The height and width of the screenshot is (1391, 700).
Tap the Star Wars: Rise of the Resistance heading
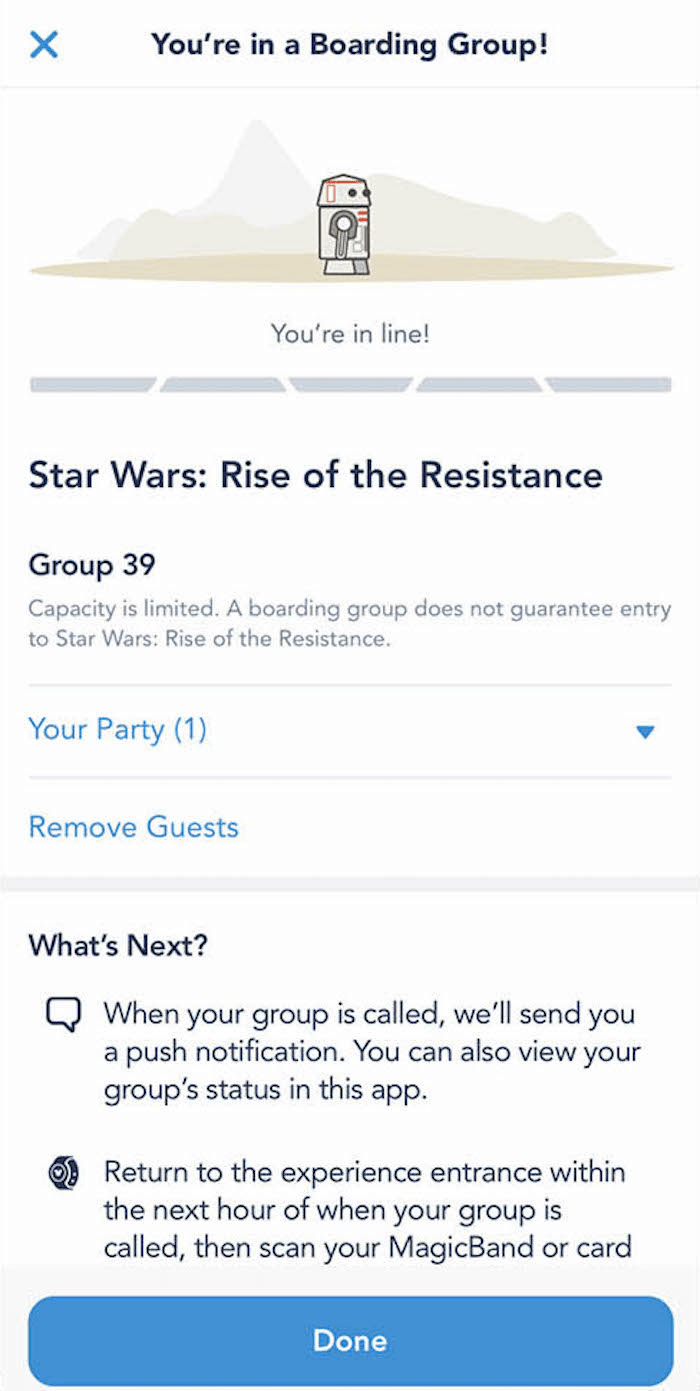(x=316, y=475)
